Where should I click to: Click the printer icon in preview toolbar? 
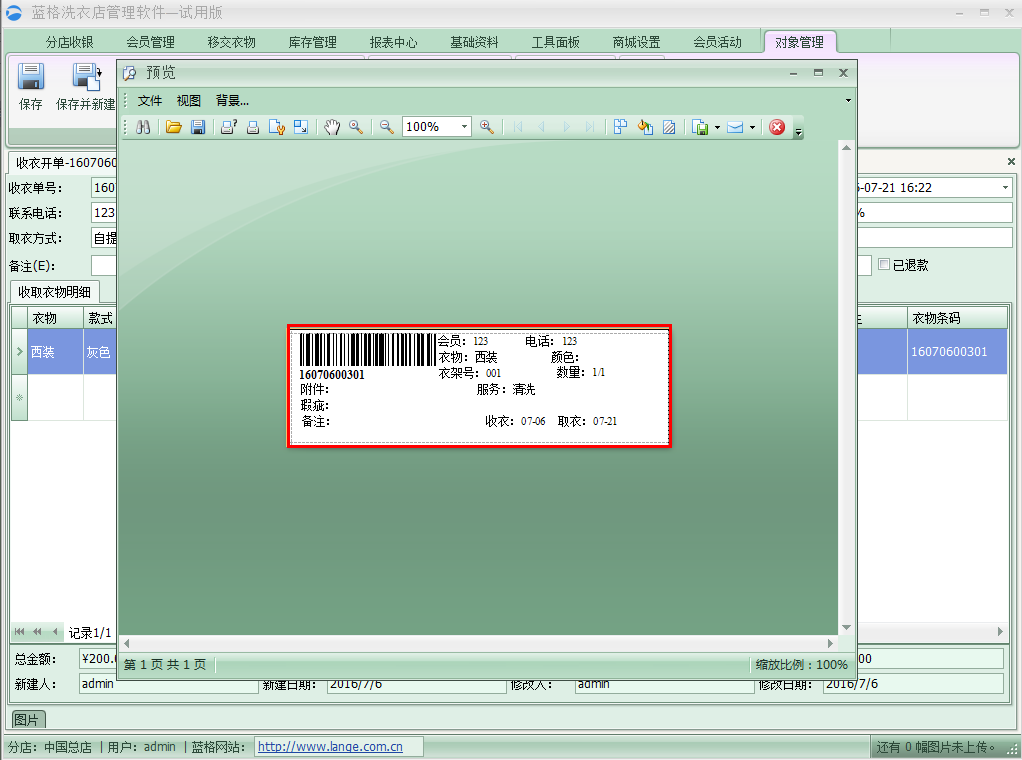[253, 127]
